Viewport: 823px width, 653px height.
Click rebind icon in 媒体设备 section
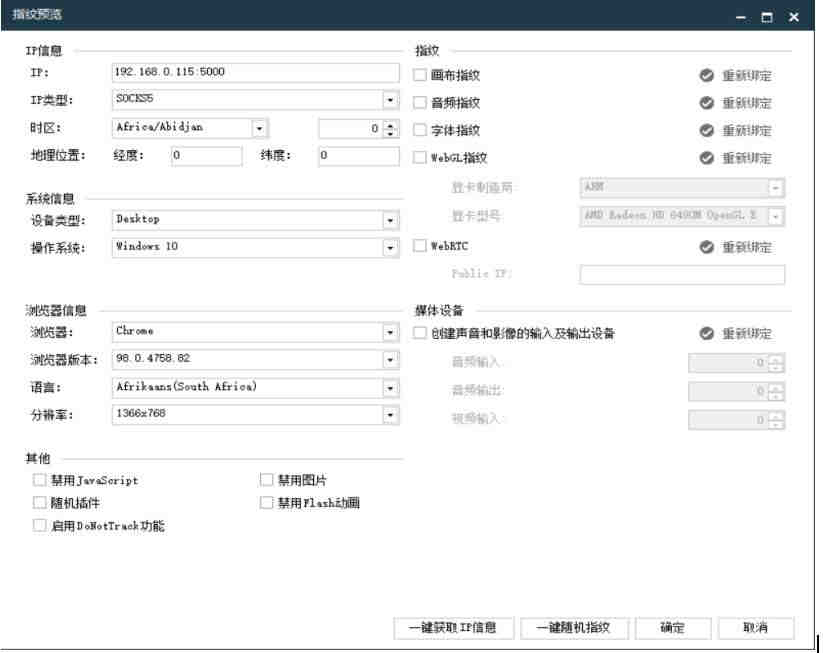(x=706, y=333)
